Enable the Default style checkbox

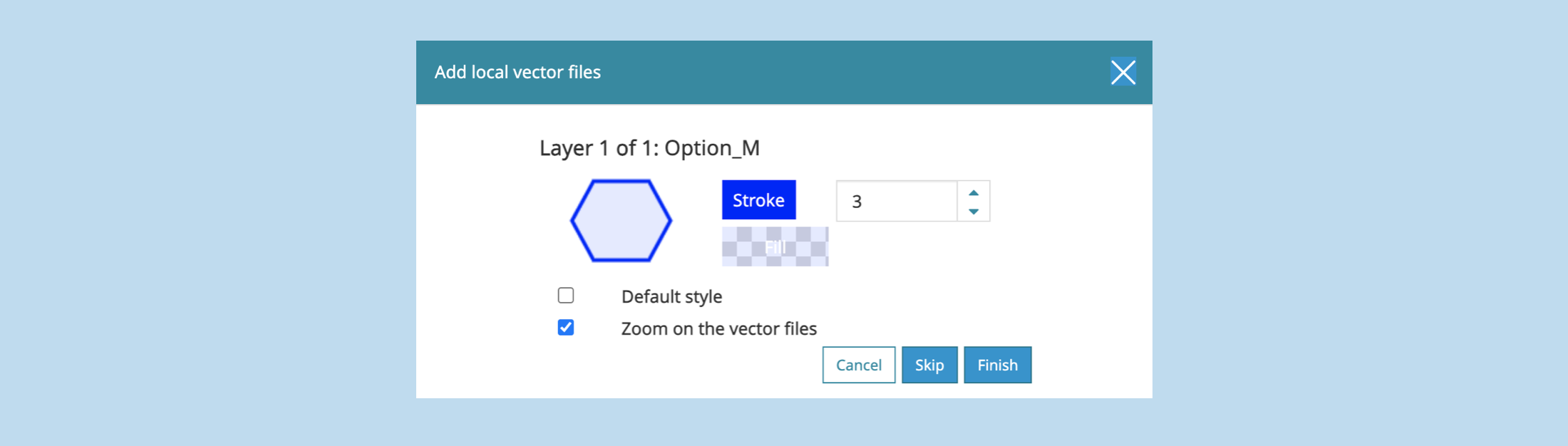pyautogui.click(x=566, y=296)
